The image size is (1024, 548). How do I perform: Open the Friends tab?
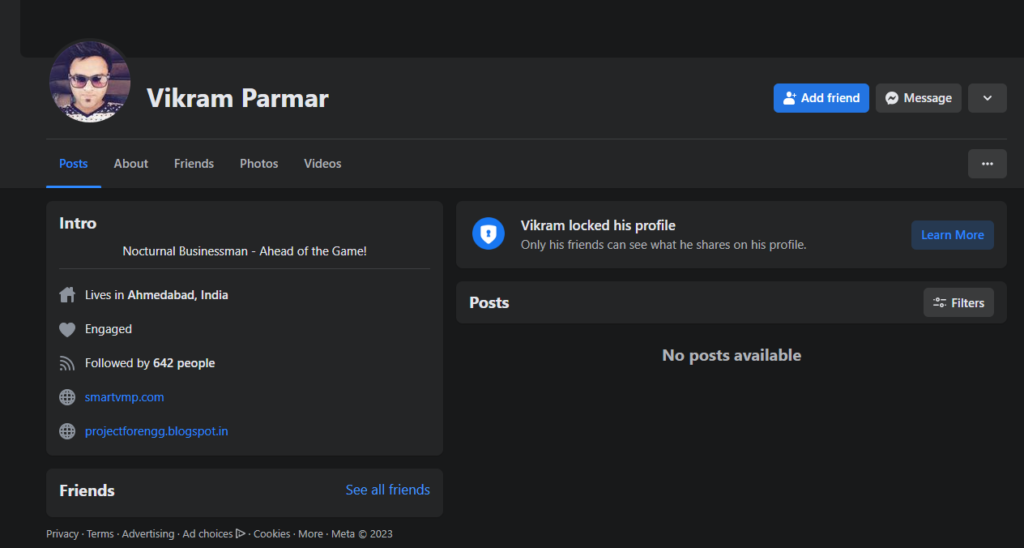pos(194,164)
